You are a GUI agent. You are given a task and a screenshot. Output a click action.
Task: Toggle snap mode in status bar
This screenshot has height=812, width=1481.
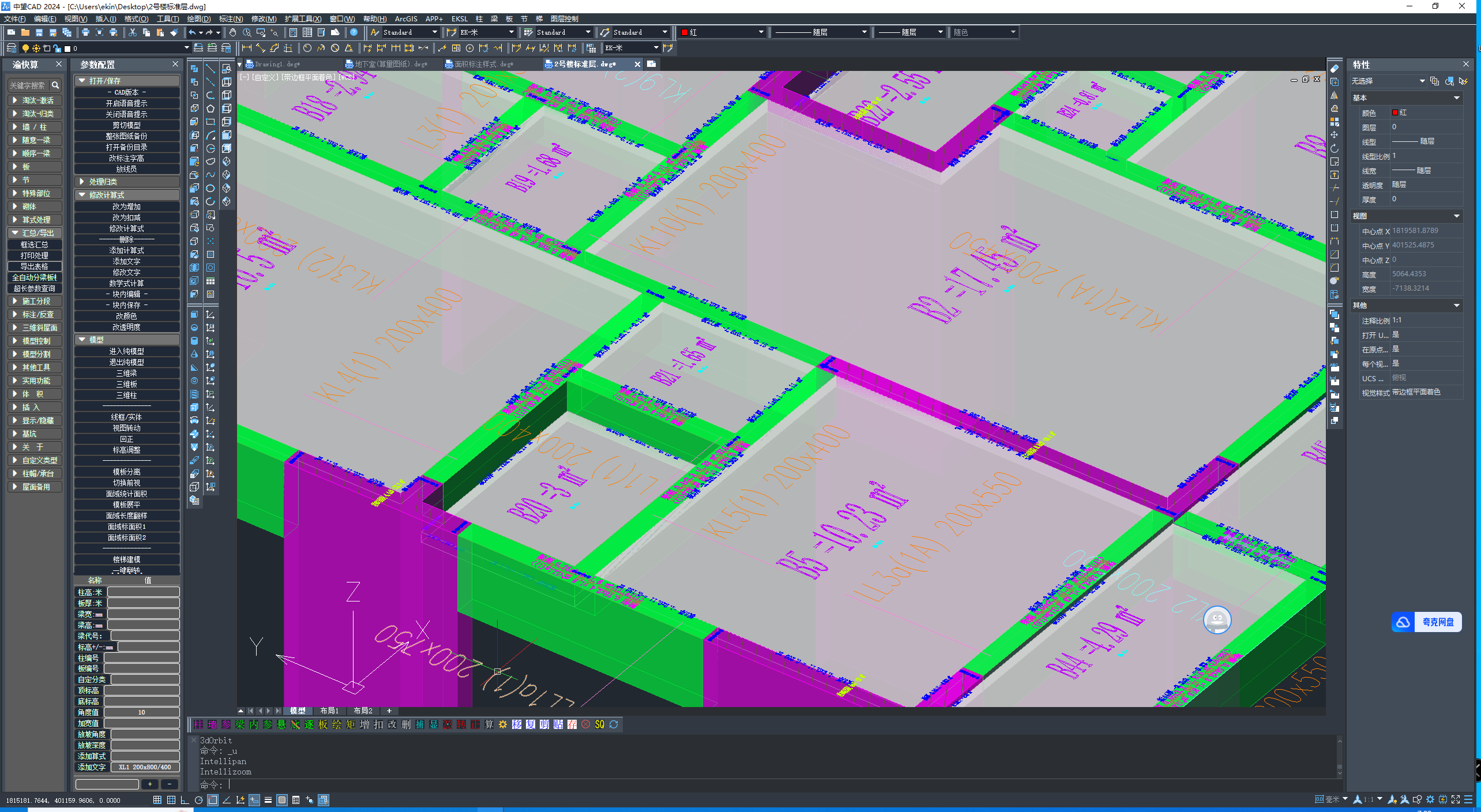pos(157,800)
